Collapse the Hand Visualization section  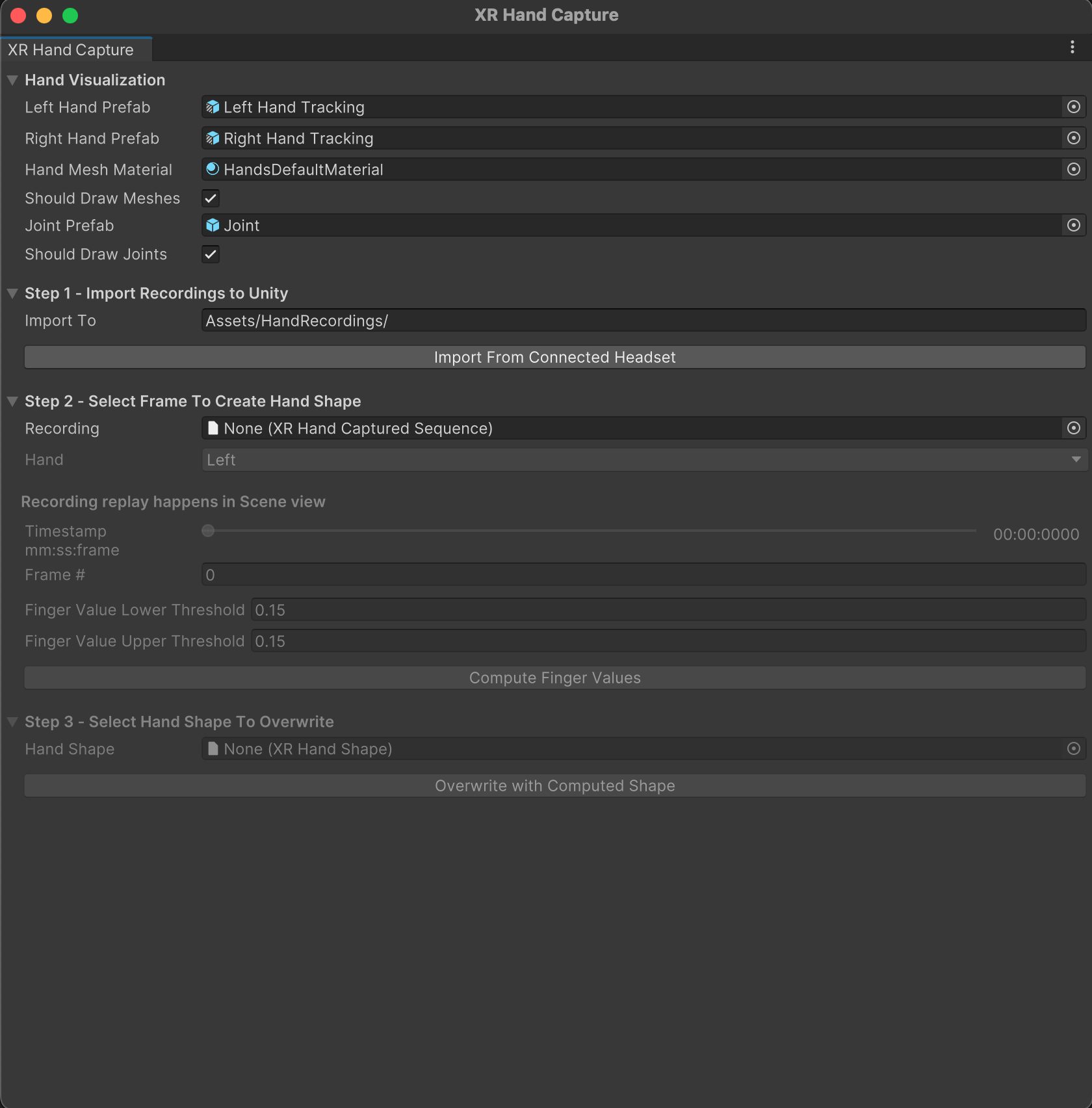pos(12,81)
